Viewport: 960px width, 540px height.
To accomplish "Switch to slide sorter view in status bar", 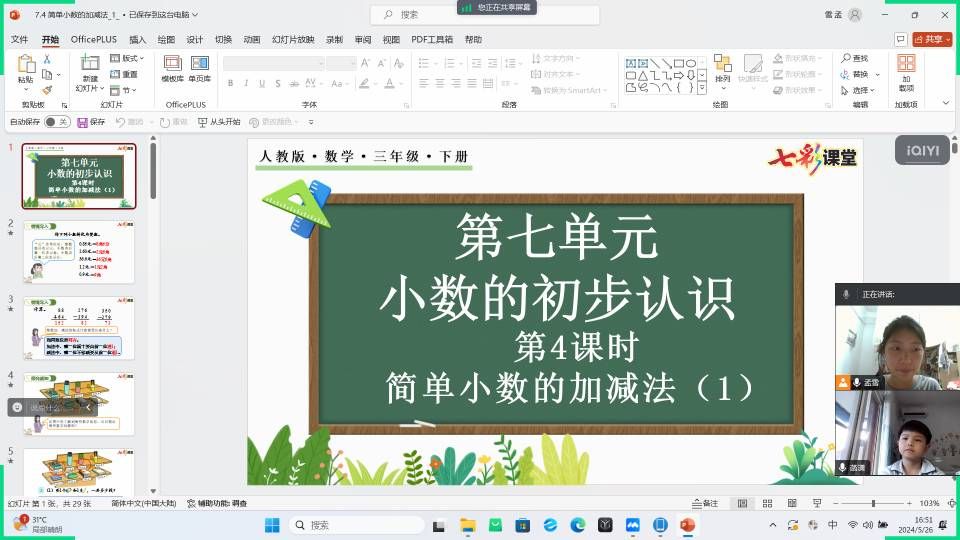I will (x=765, y=503).
